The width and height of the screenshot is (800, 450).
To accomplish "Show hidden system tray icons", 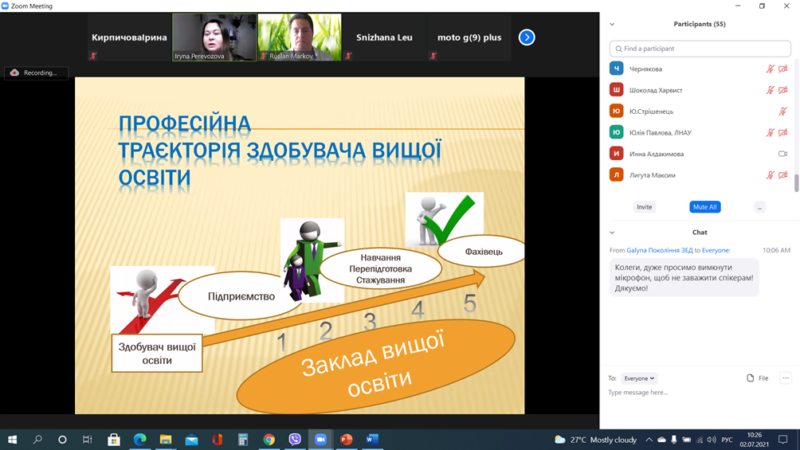I will pyautogui.click(x=649, y=440).
